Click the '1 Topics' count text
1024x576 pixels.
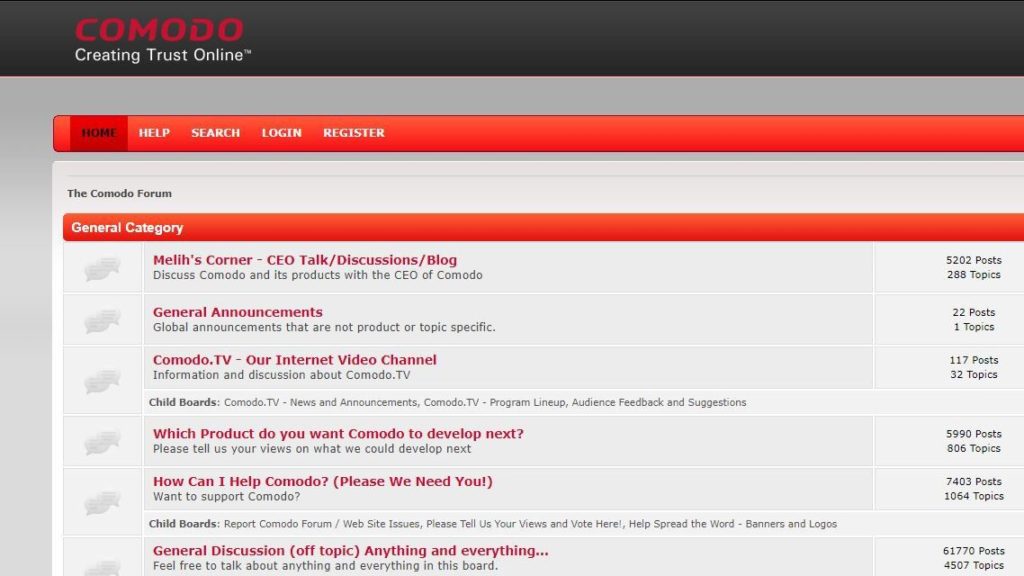coord(974,327)
